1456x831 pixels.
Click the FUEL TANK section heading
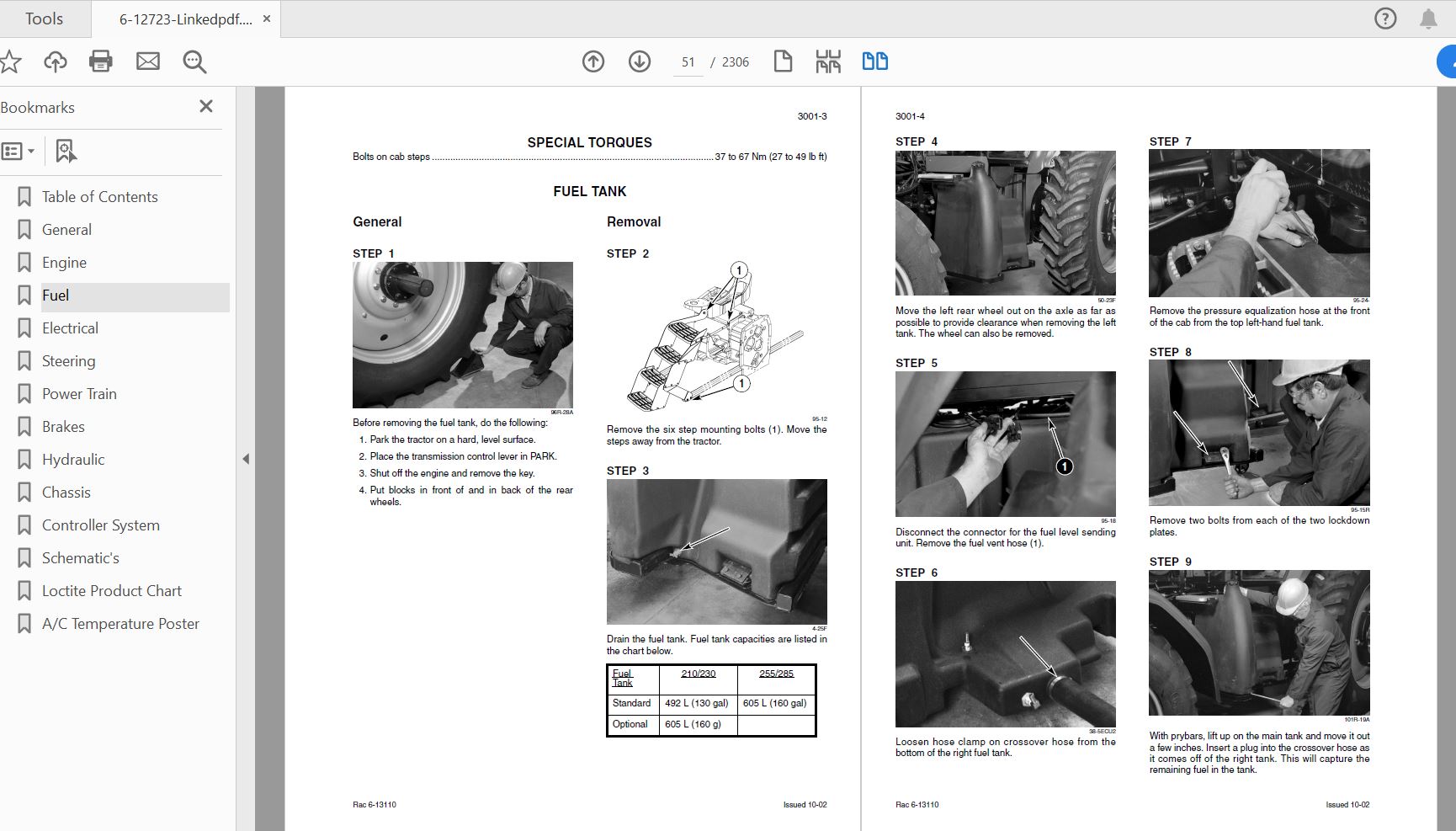(x=590, y=191)
